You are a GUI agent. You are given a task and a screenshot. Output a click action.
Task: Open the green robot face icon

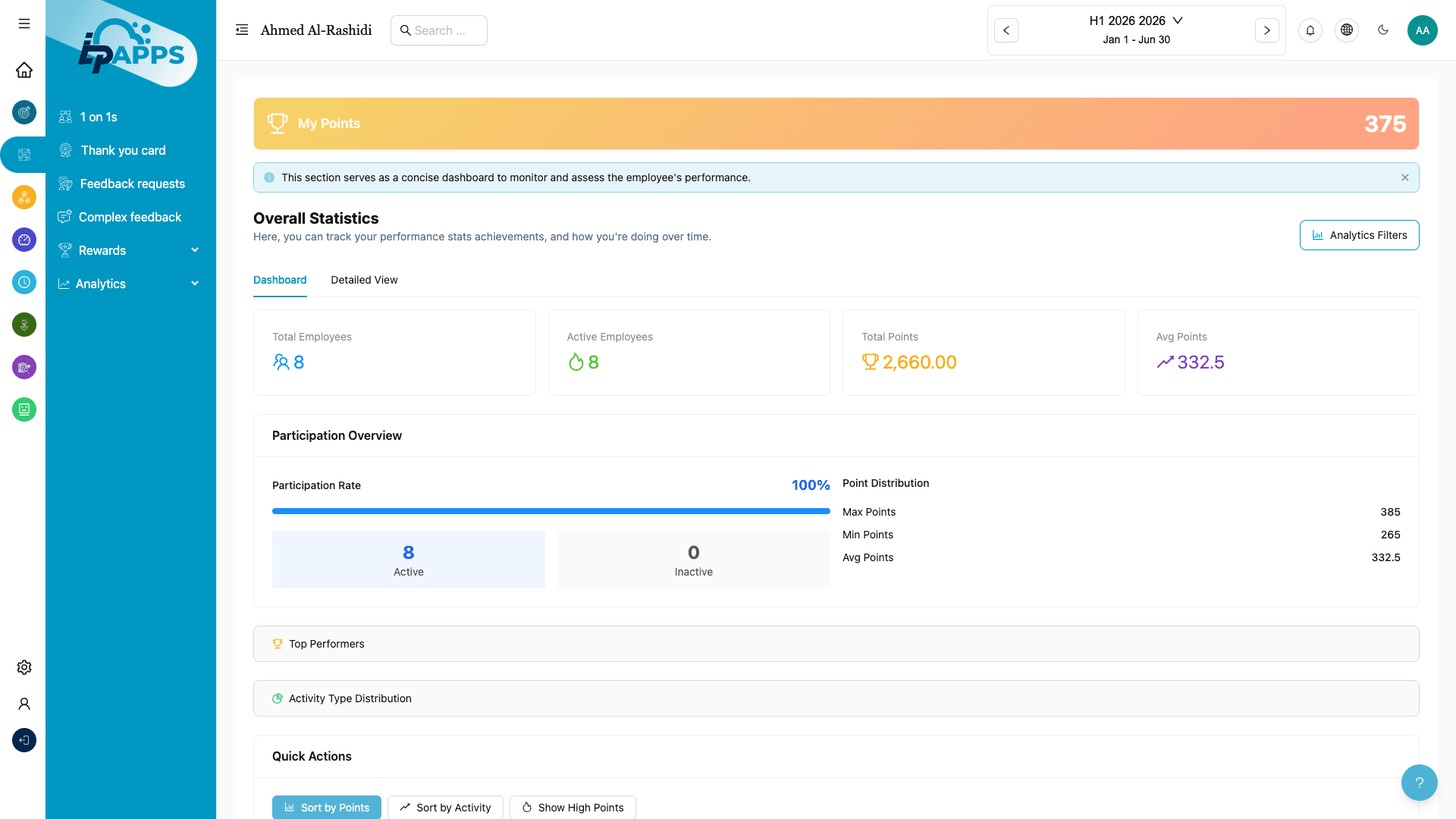[24, 409]
